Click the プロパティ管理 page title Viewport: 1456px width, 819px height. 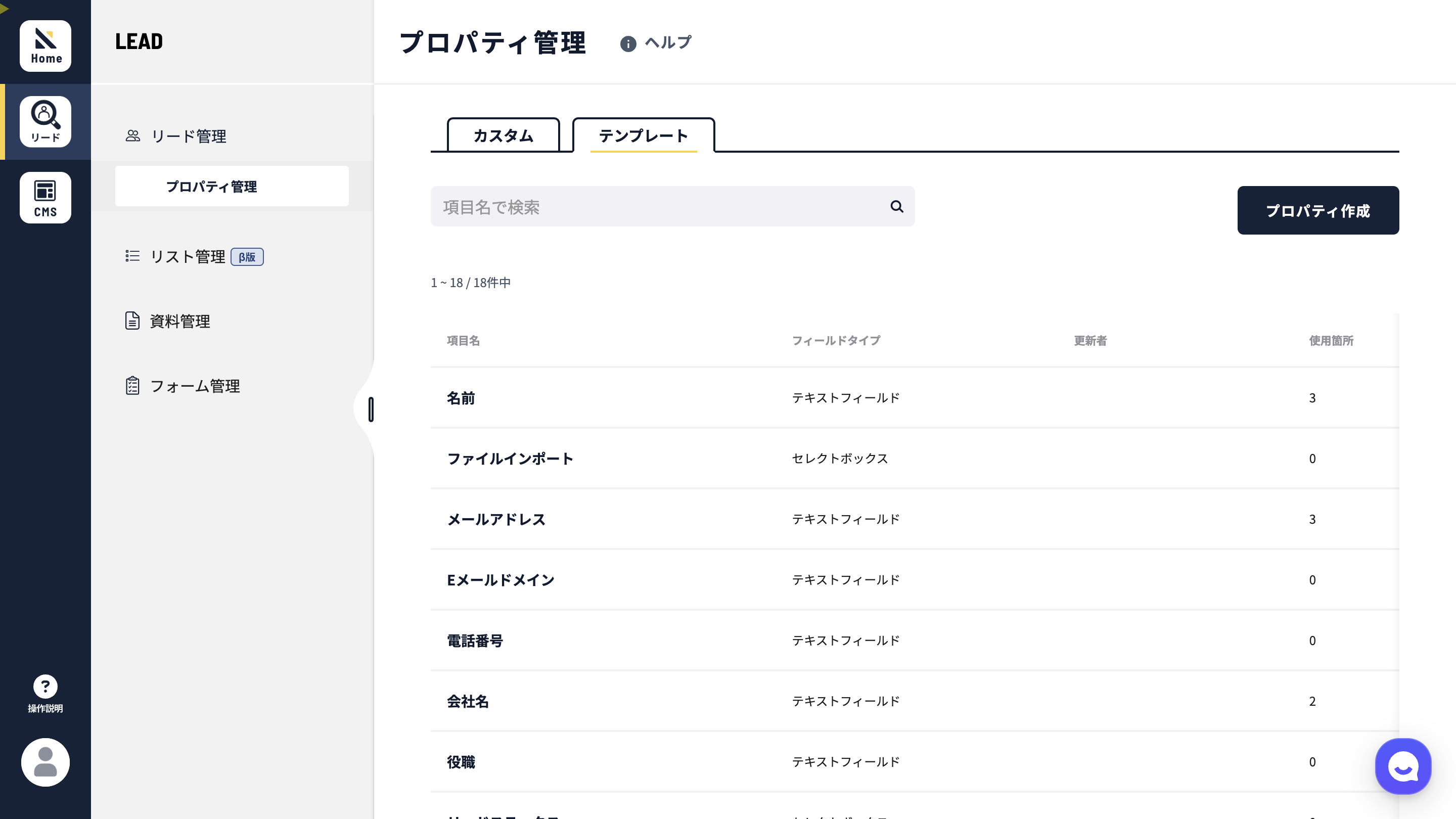pos(493,42)
